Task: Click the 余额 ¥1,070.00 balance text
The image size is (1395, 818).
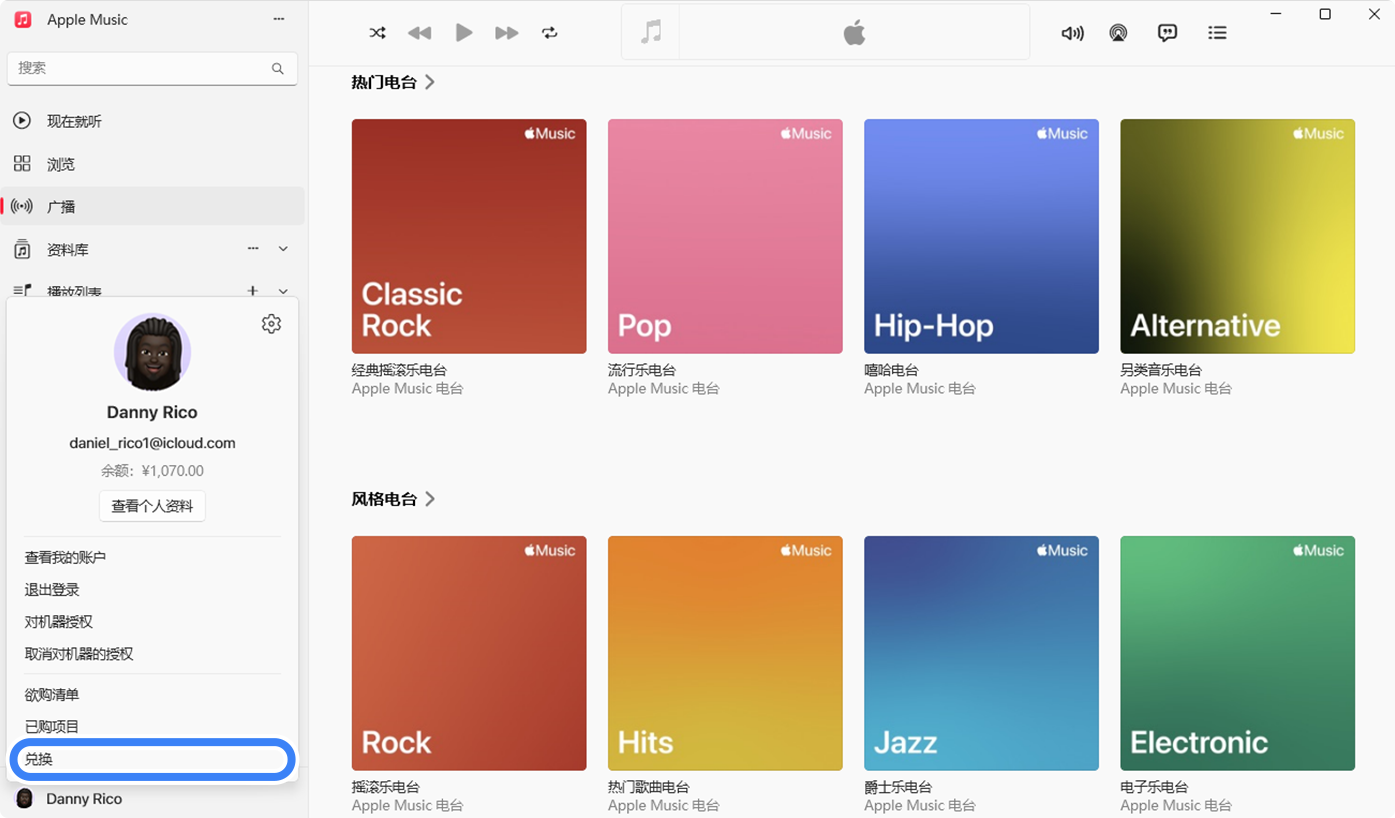Action: pyautogui.click(x=152, y=471)
